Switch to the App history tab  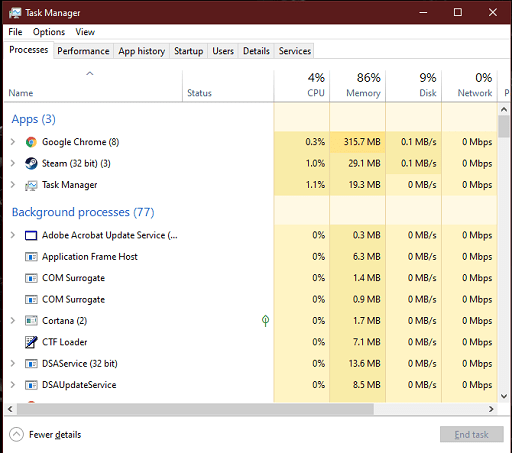tap(142, 51)
